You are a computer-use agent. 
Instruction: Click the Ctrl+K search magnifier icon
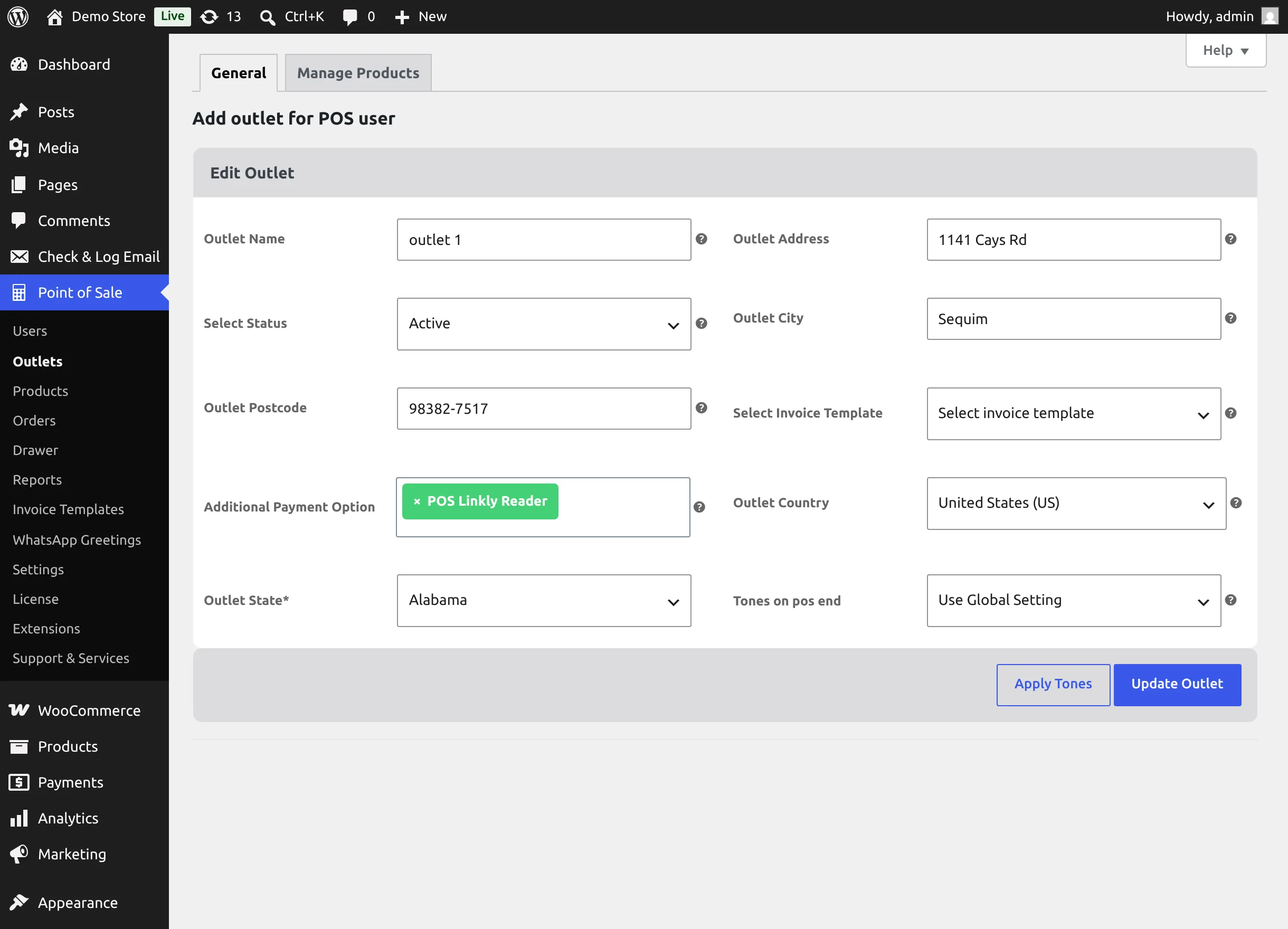pyautogui.click(x=268, y=17)
